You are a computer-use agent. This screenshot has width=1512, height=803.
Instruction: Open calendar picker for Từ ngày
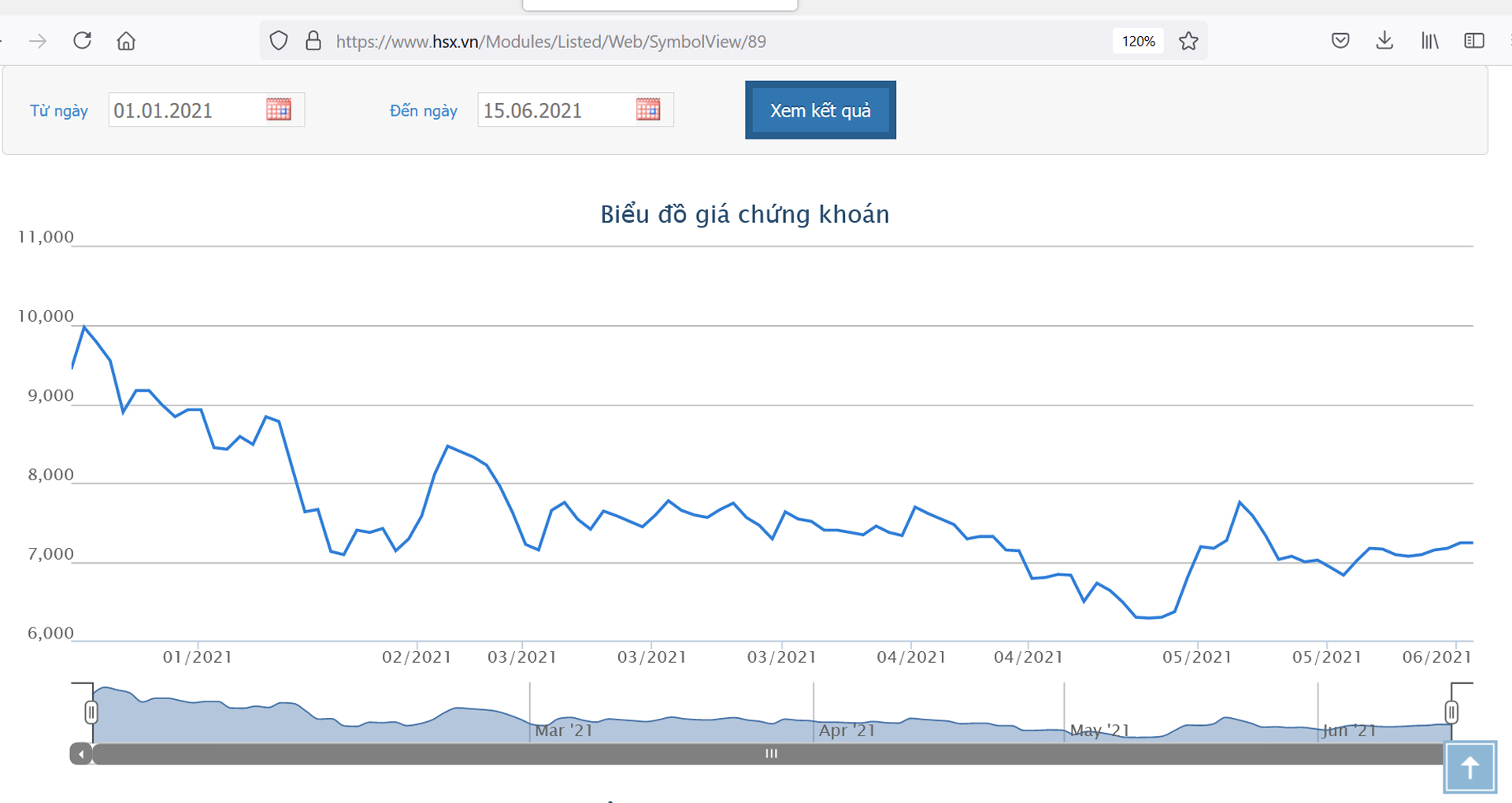(x=279, y=109)
